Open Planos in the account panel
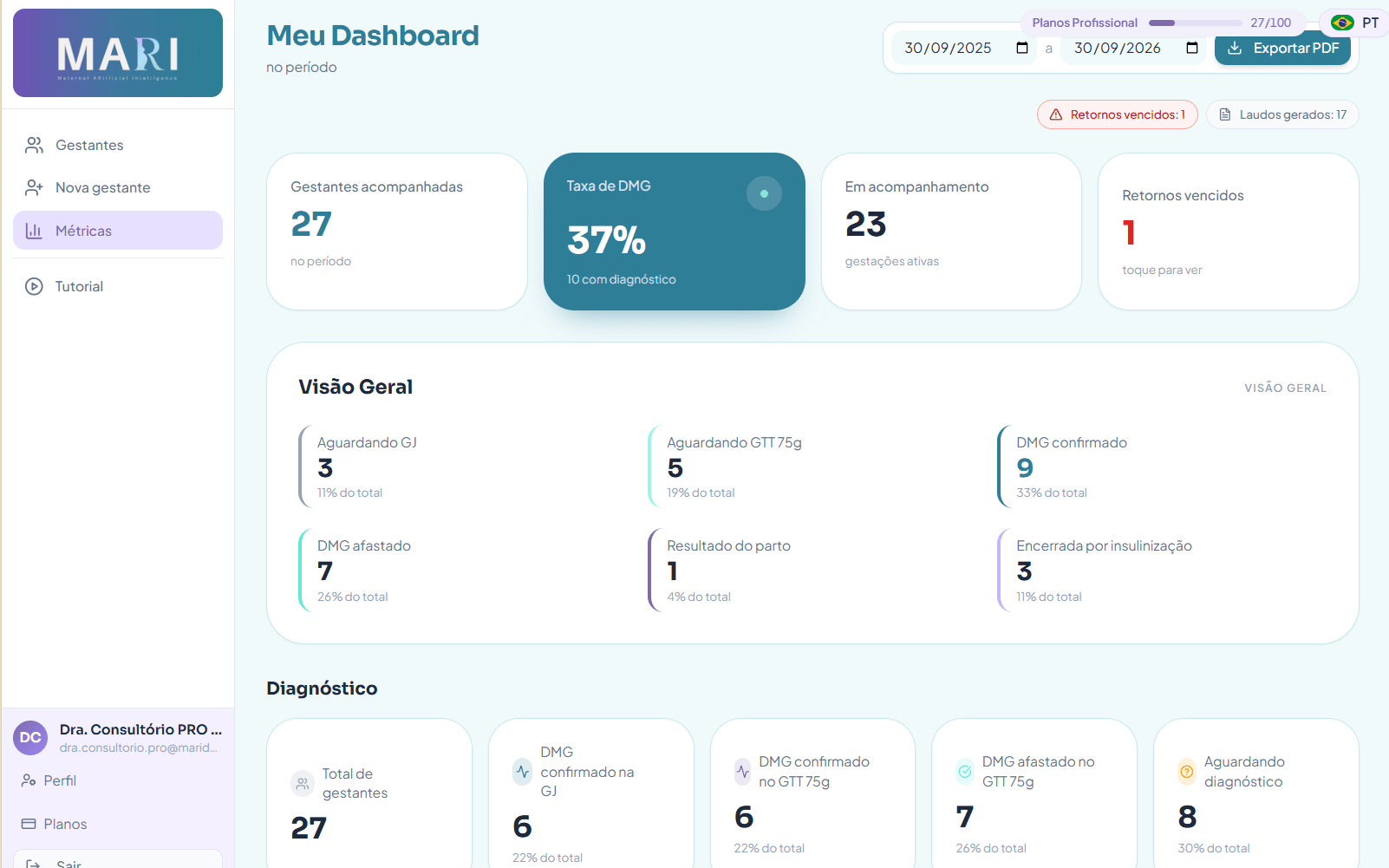Viewport: 1389px width, 868px height. (118, 824)
